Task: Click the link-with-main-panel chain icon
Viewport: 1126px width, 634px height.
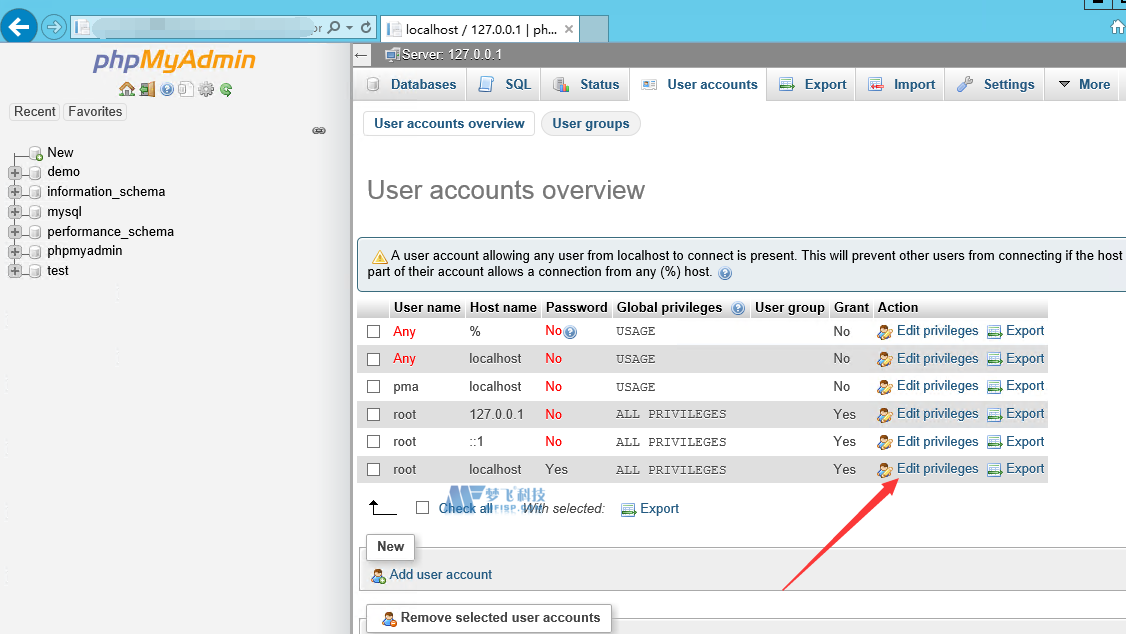Action: [319, 131]
